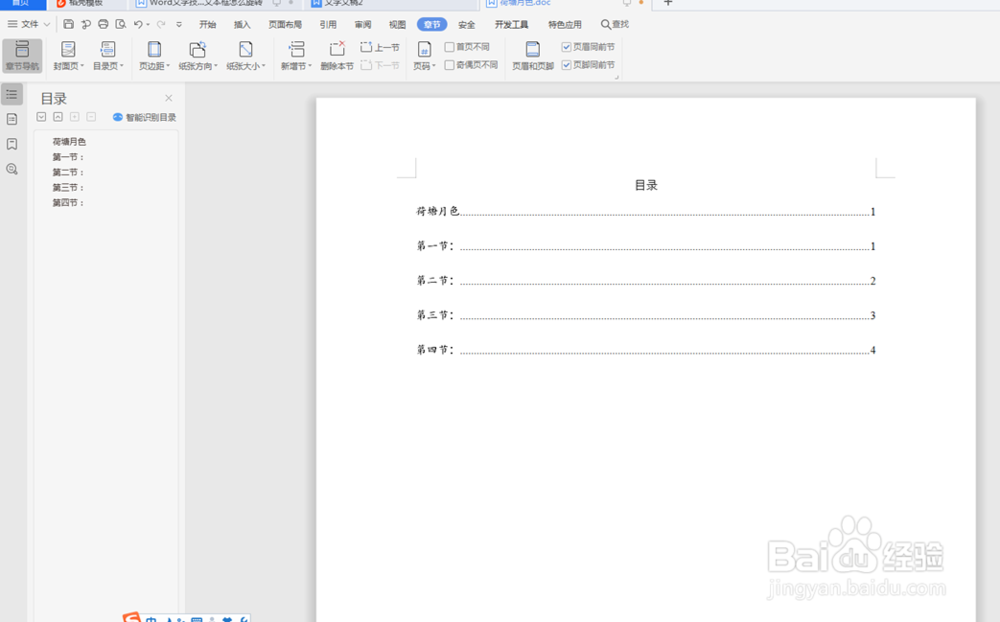Switch to the 稻壳模板 tab

85,3
